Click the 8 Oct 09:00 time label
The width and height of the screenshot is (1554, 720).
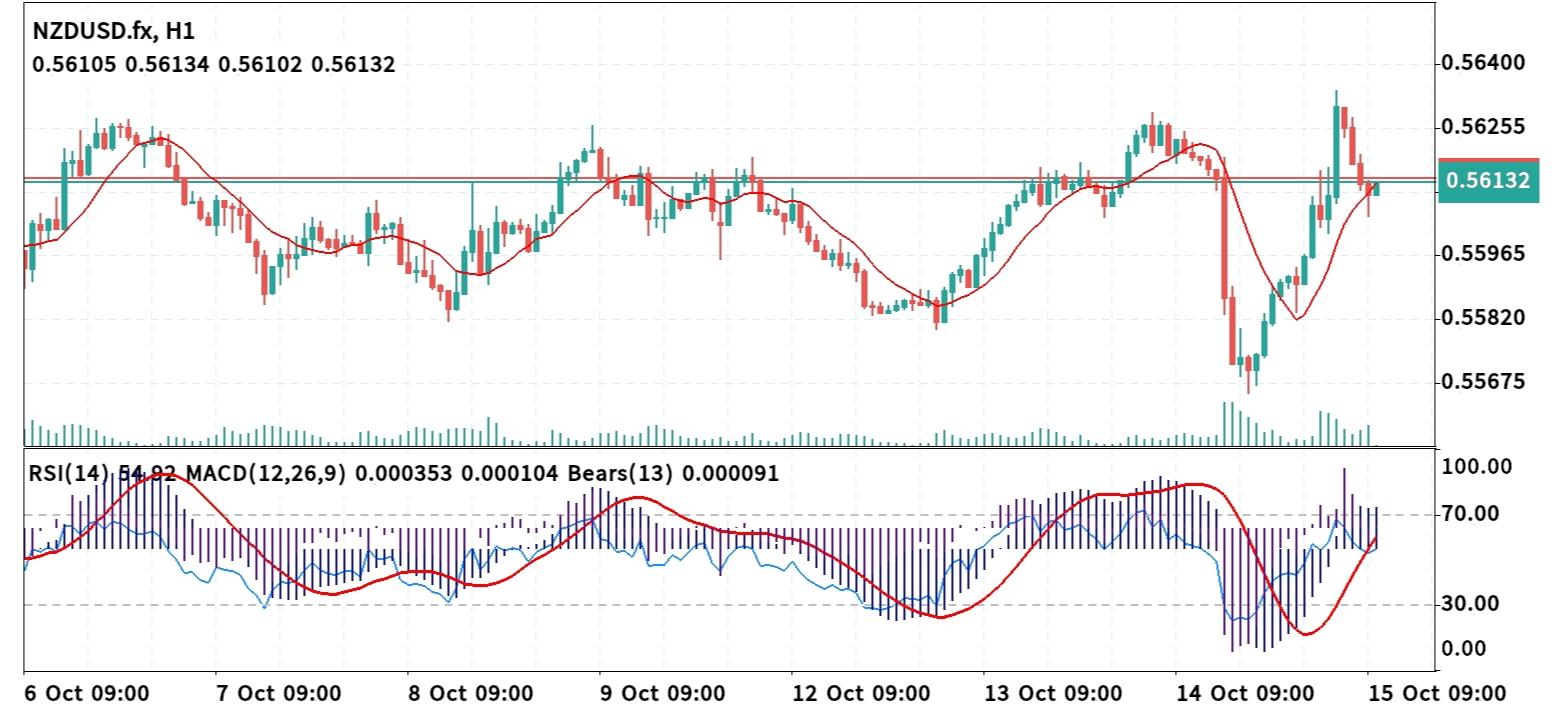click(470, 694)
